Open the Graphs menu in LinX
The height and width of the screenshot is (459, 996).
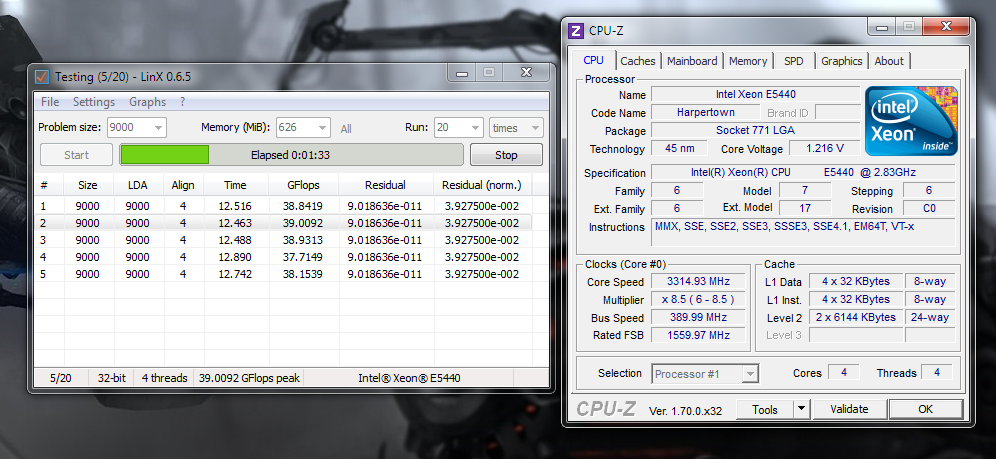coord(147,102)
